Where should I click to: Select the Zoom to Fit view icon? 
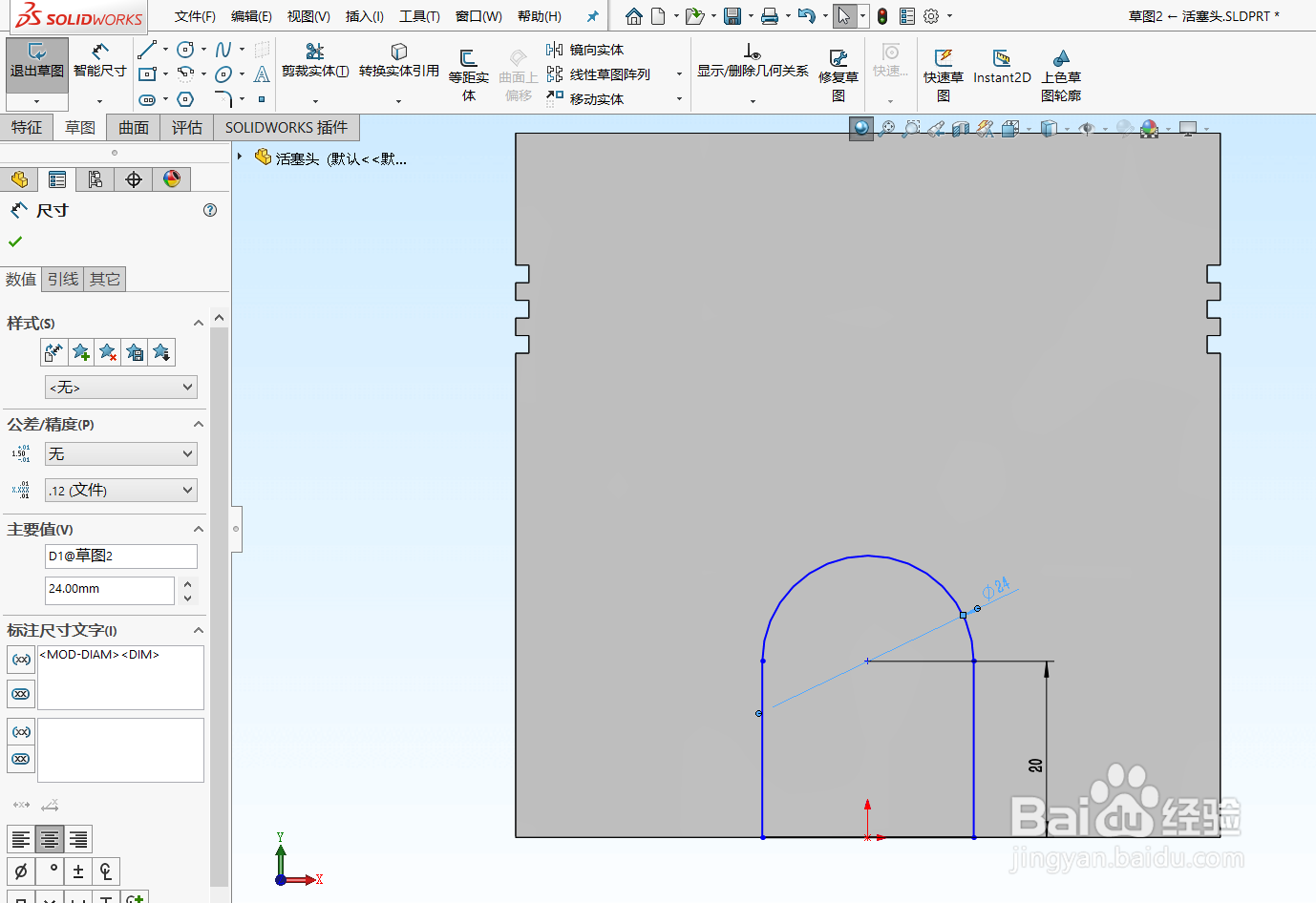(x=886, y=127)
